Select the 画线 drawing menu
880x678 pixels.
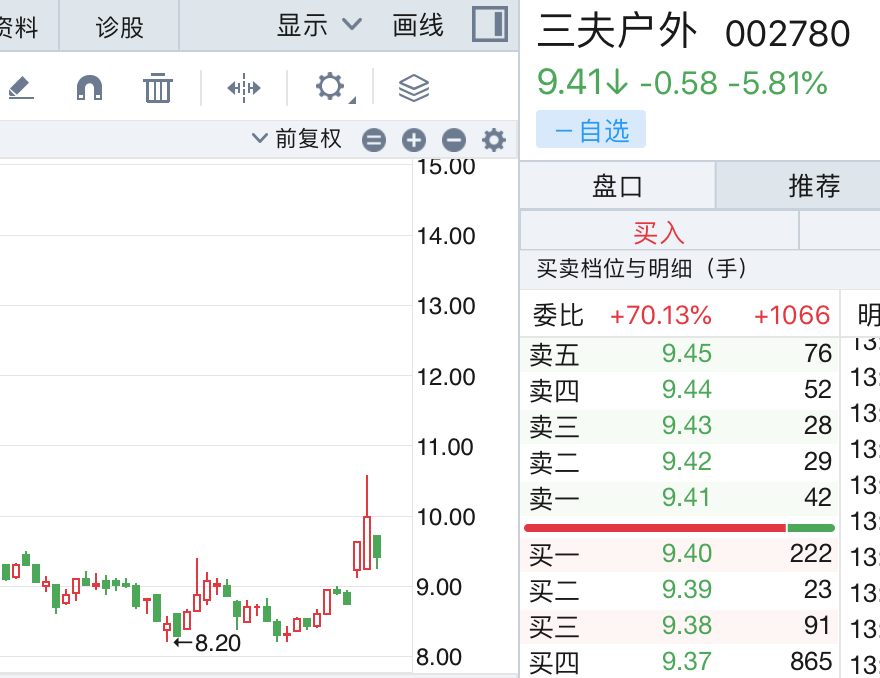point(418,25)
